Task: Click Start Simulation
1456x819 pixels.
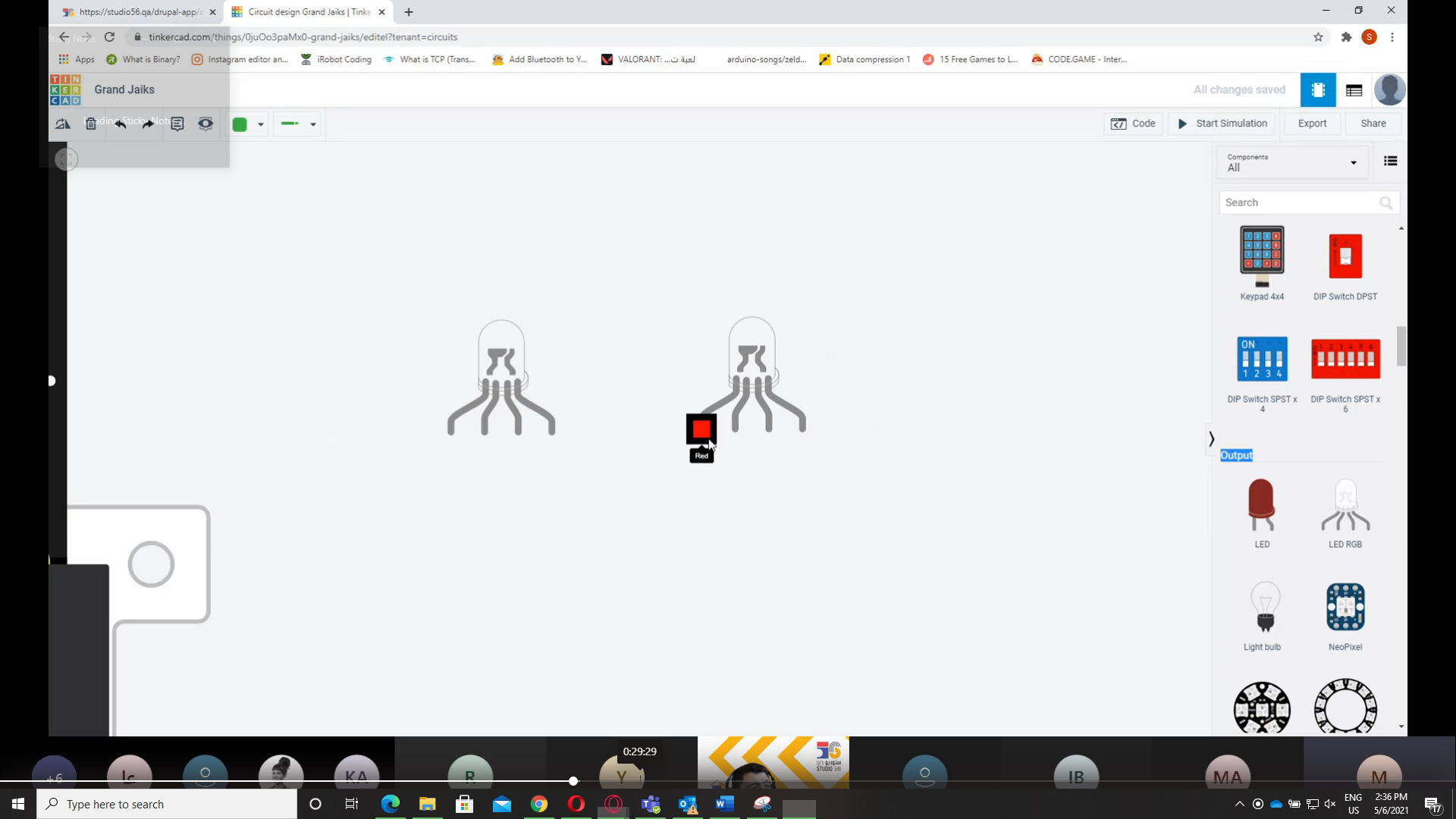Action: pos(1222,124)
